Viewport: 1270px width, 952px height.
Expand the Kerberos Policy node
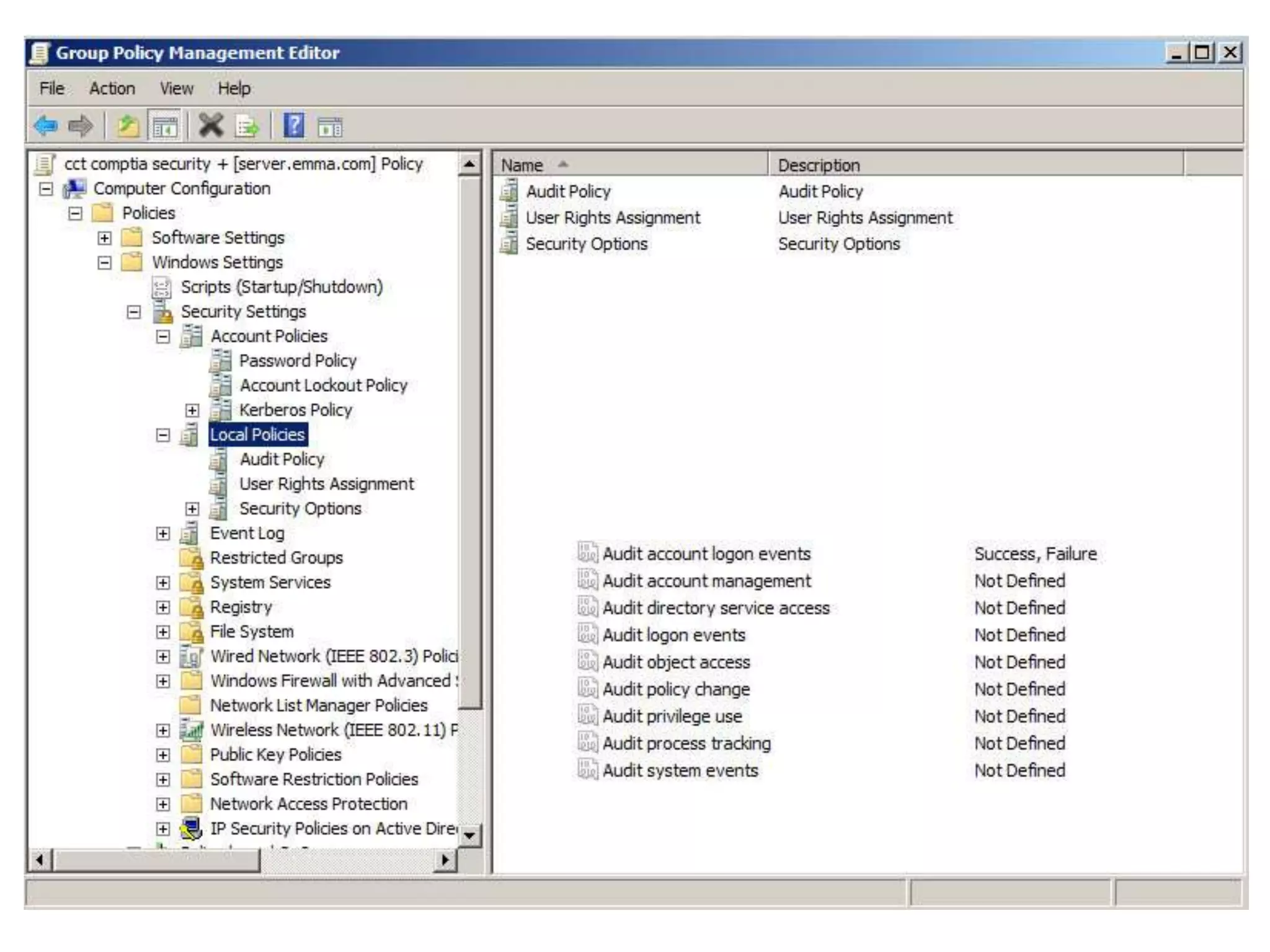192,410
